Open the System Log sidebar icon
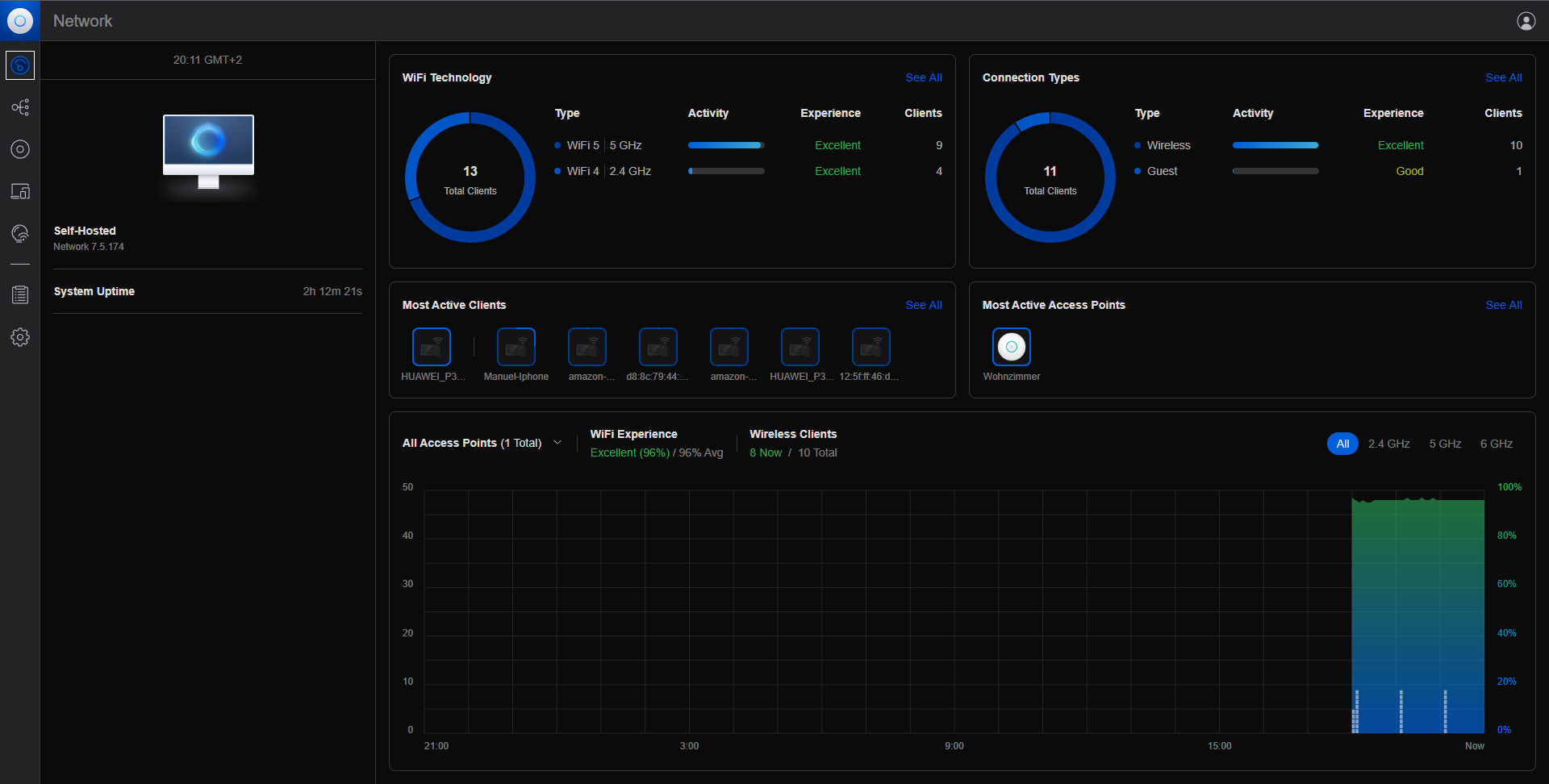 20,295
